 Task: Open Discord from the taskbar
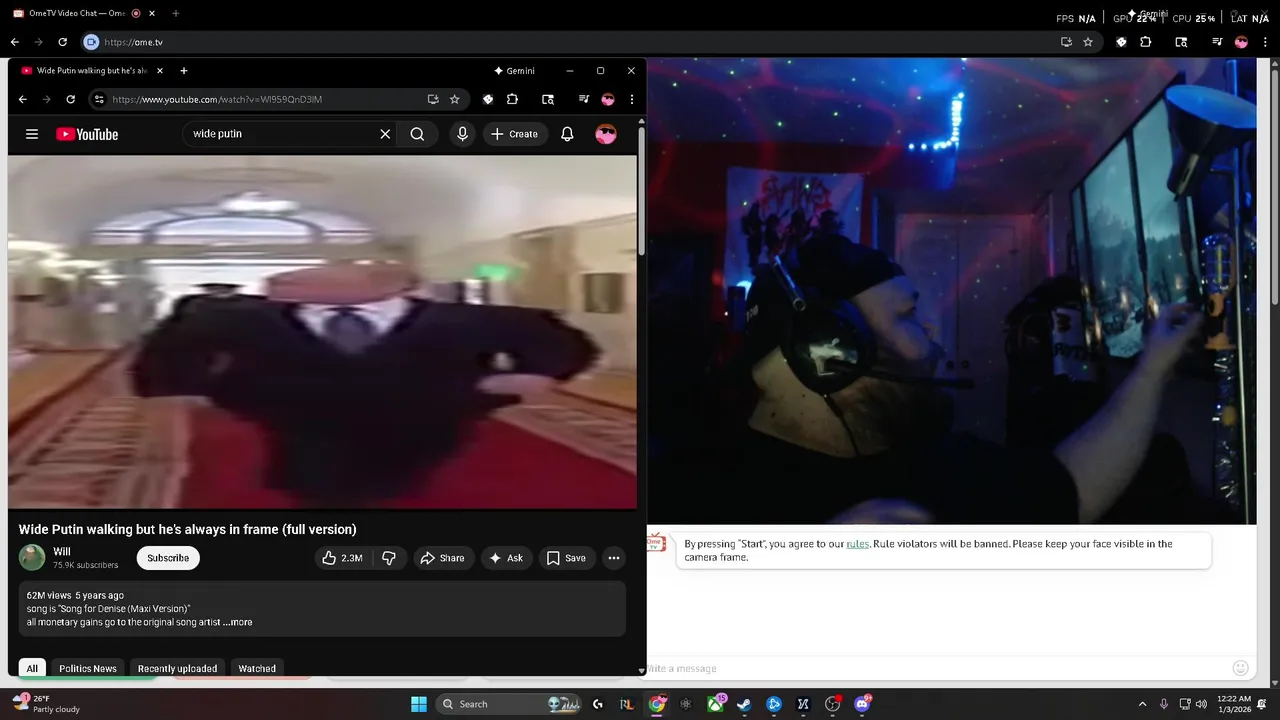click(862, 704)
